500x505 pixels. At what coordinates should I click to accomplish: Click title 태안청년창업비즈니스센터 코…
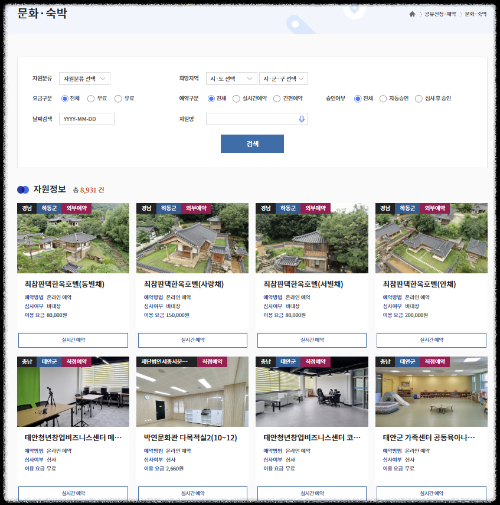[x=312, y=438]
